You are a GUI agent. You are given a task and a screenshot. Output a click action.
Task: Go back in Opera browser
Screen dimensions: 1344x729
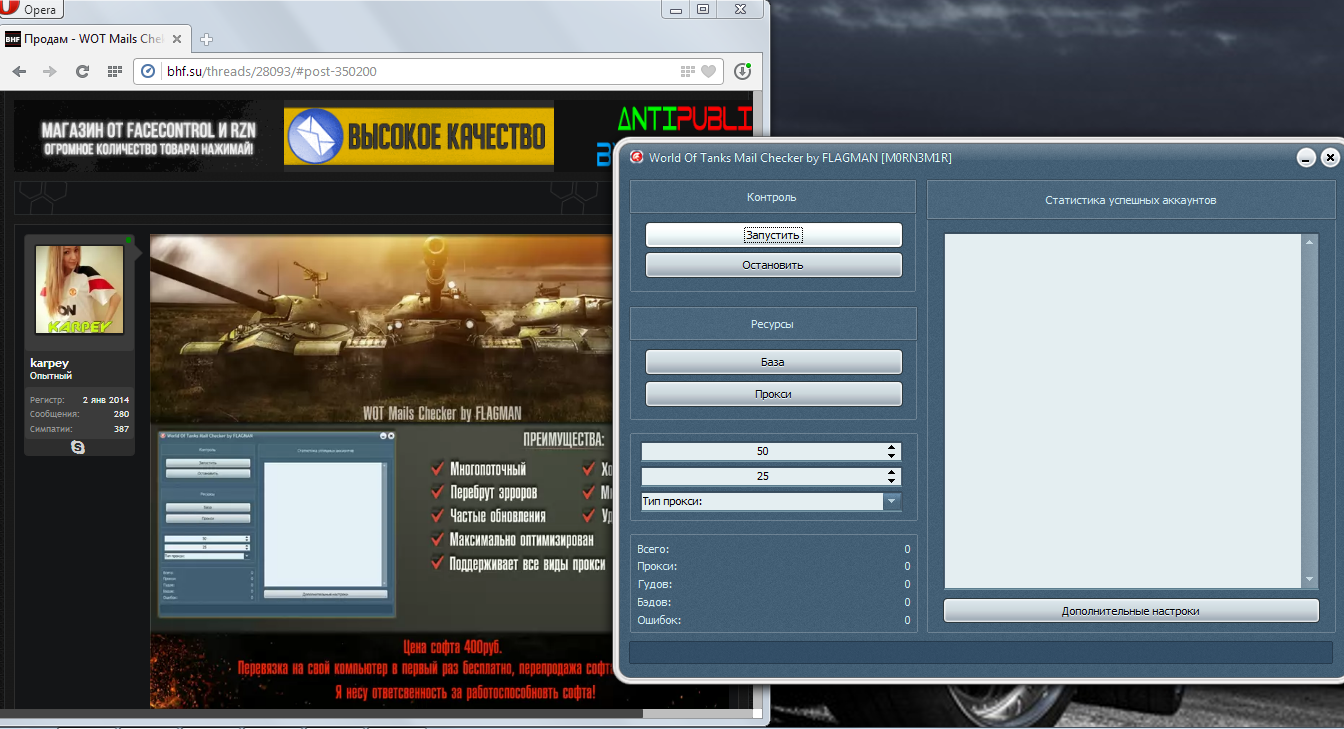coord(19,71)
